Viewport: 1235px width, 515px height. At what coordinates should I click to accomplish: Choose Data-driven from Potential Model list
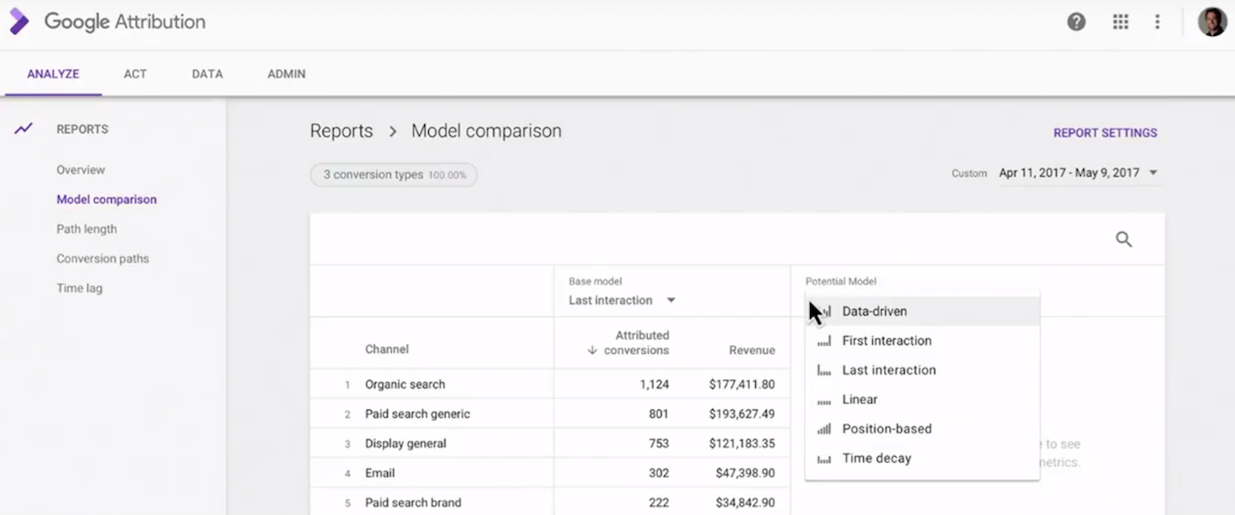coord(922,311)
